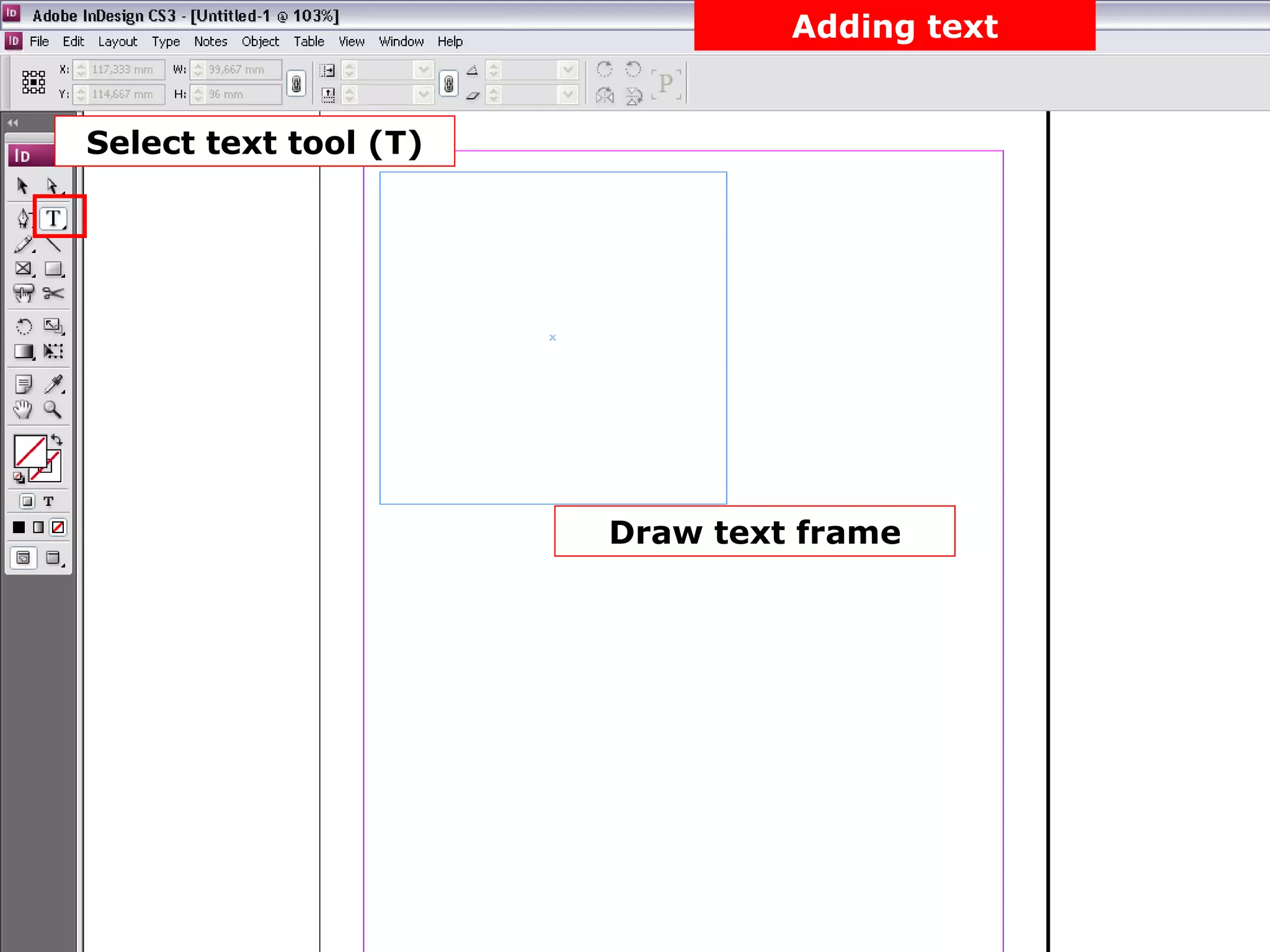
Task: Open the Edit menu
Action: pos(73,42)
